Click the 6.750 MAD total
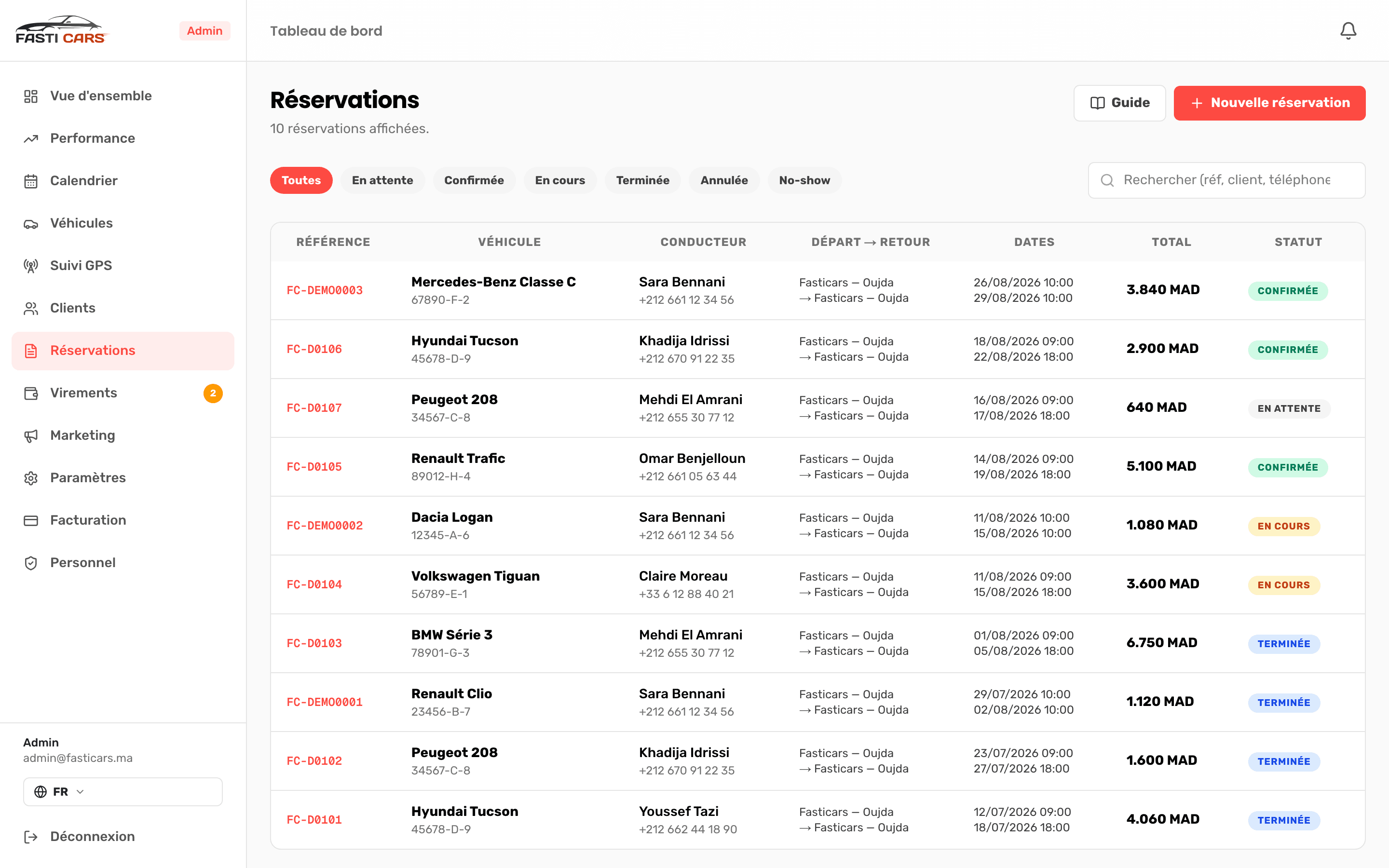The image size is (1389, 868). click(x=1162, y=642)
